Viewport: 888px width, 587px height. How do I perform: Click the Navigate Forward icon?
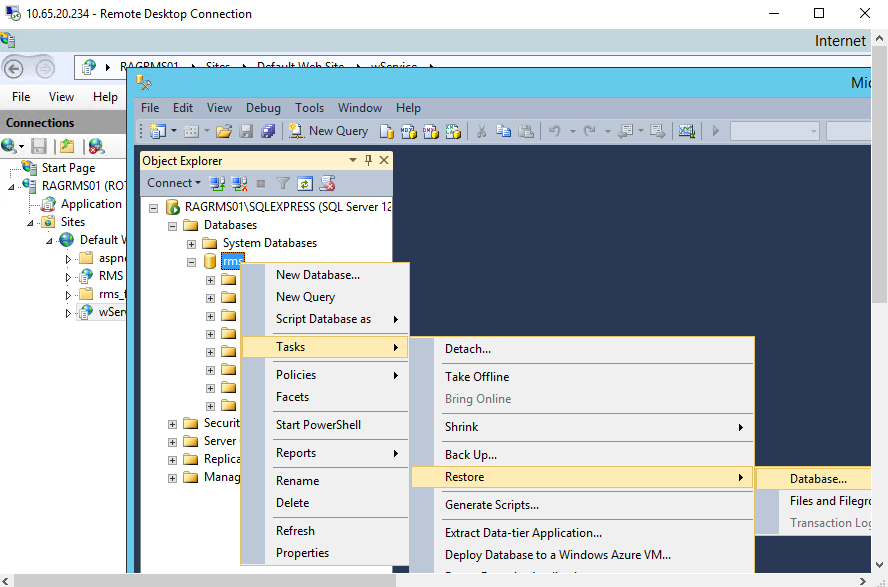[657, 131]
